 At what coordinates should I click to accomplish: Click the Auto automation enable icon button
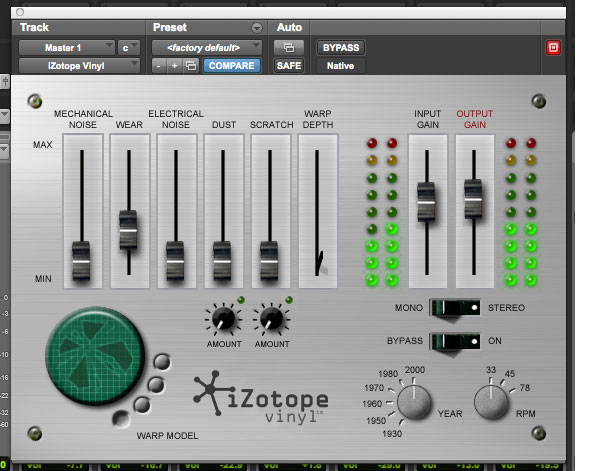(289, 48)
